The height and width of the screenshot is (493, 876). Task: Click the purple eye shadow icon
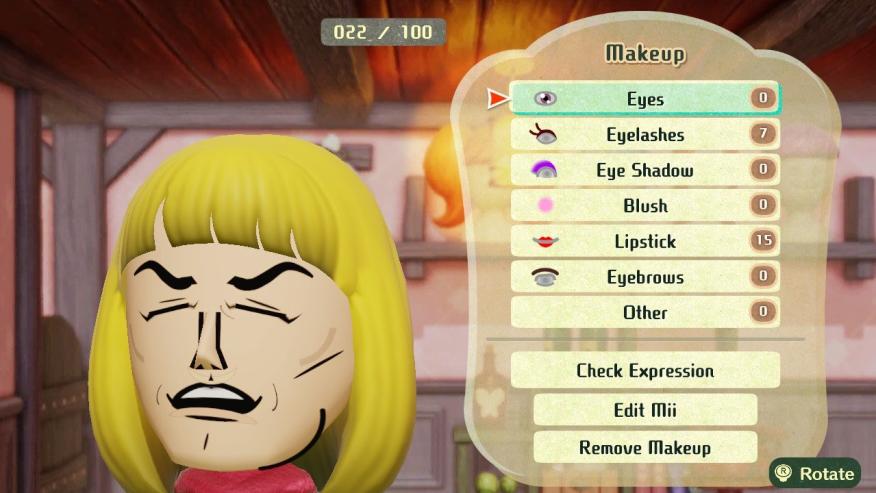coord(544,169)
